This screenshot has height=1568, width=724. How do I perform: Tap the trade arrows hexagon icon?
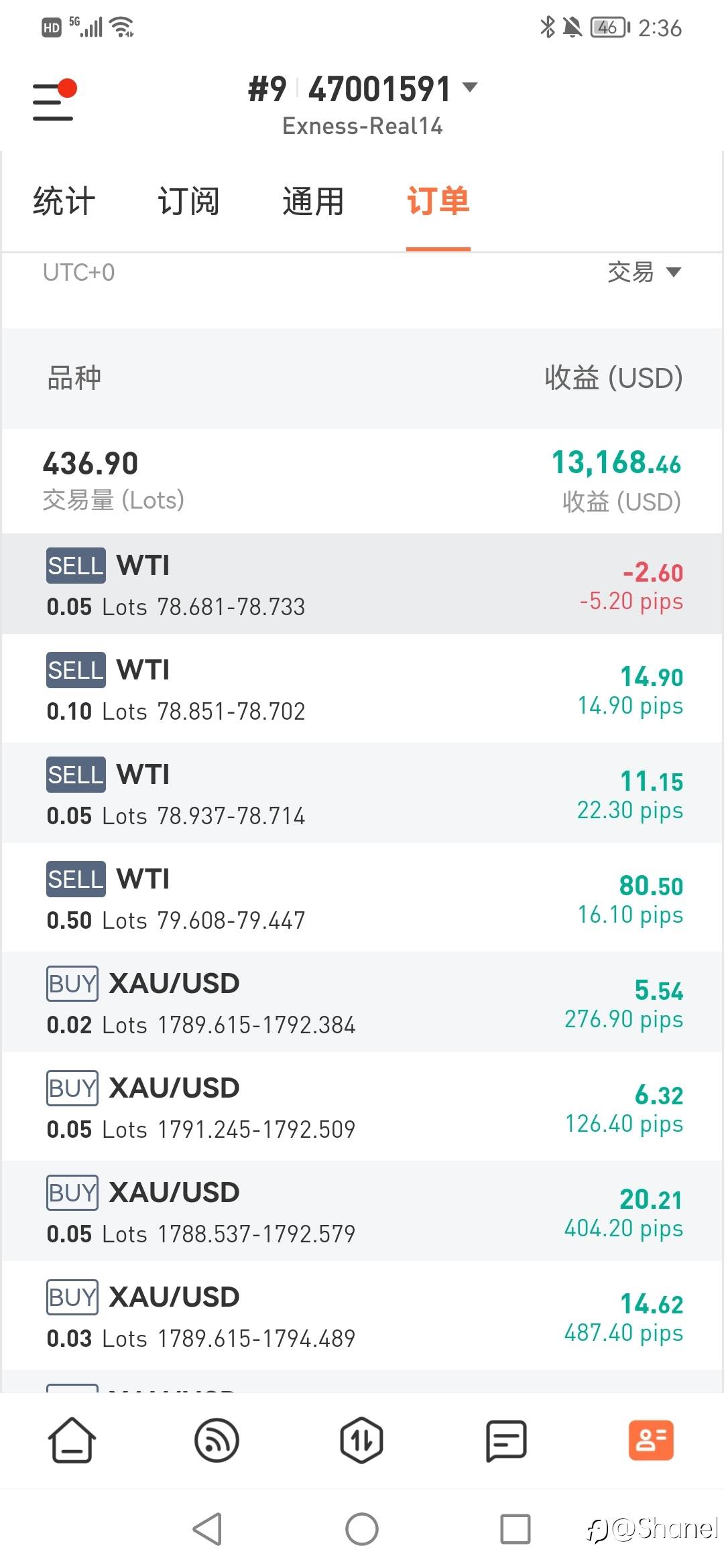(x=361, y=1440)
